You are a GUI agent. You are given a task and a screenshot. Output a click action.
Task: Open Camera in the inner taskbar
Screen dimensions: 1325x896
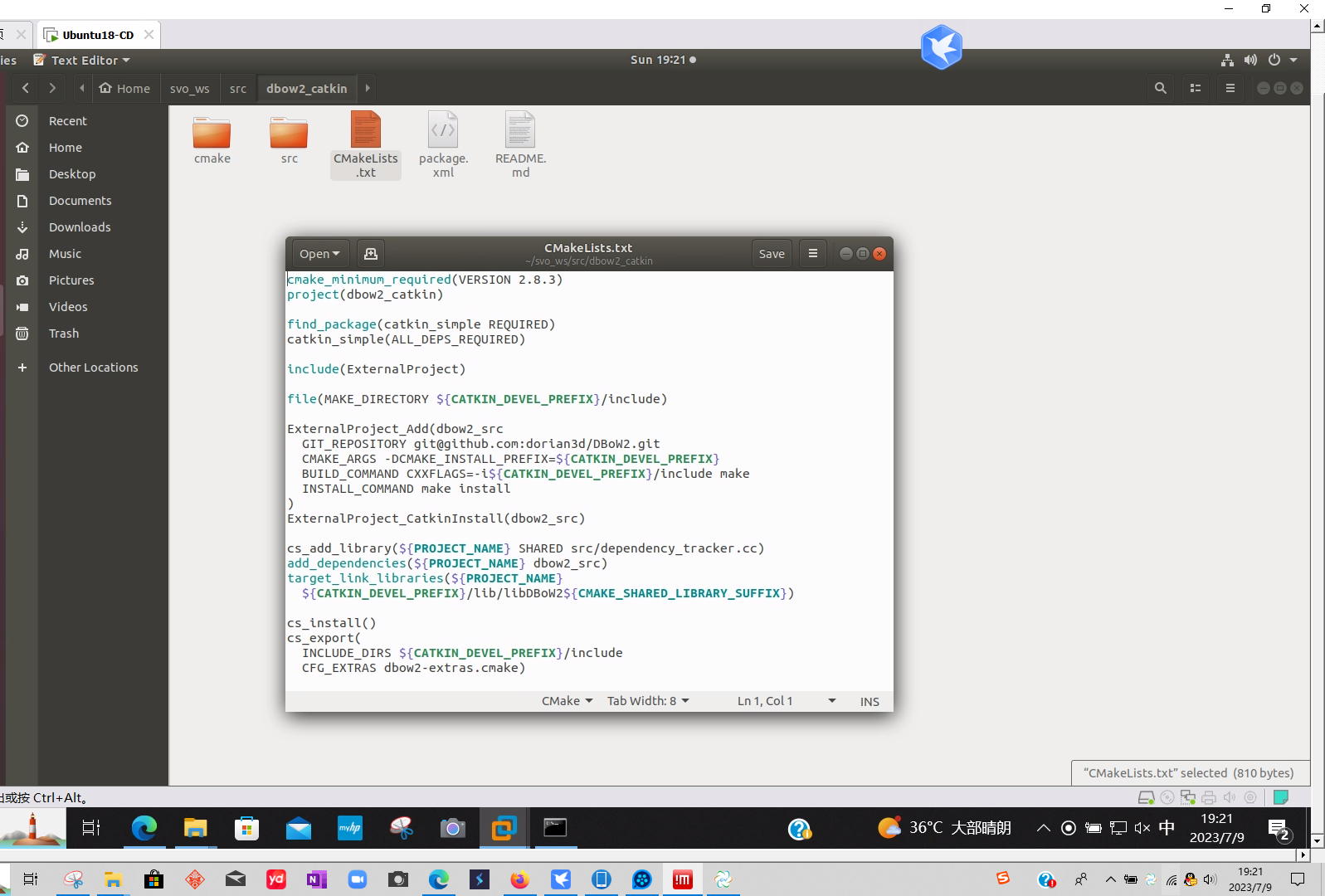click(x=453, y=828)
